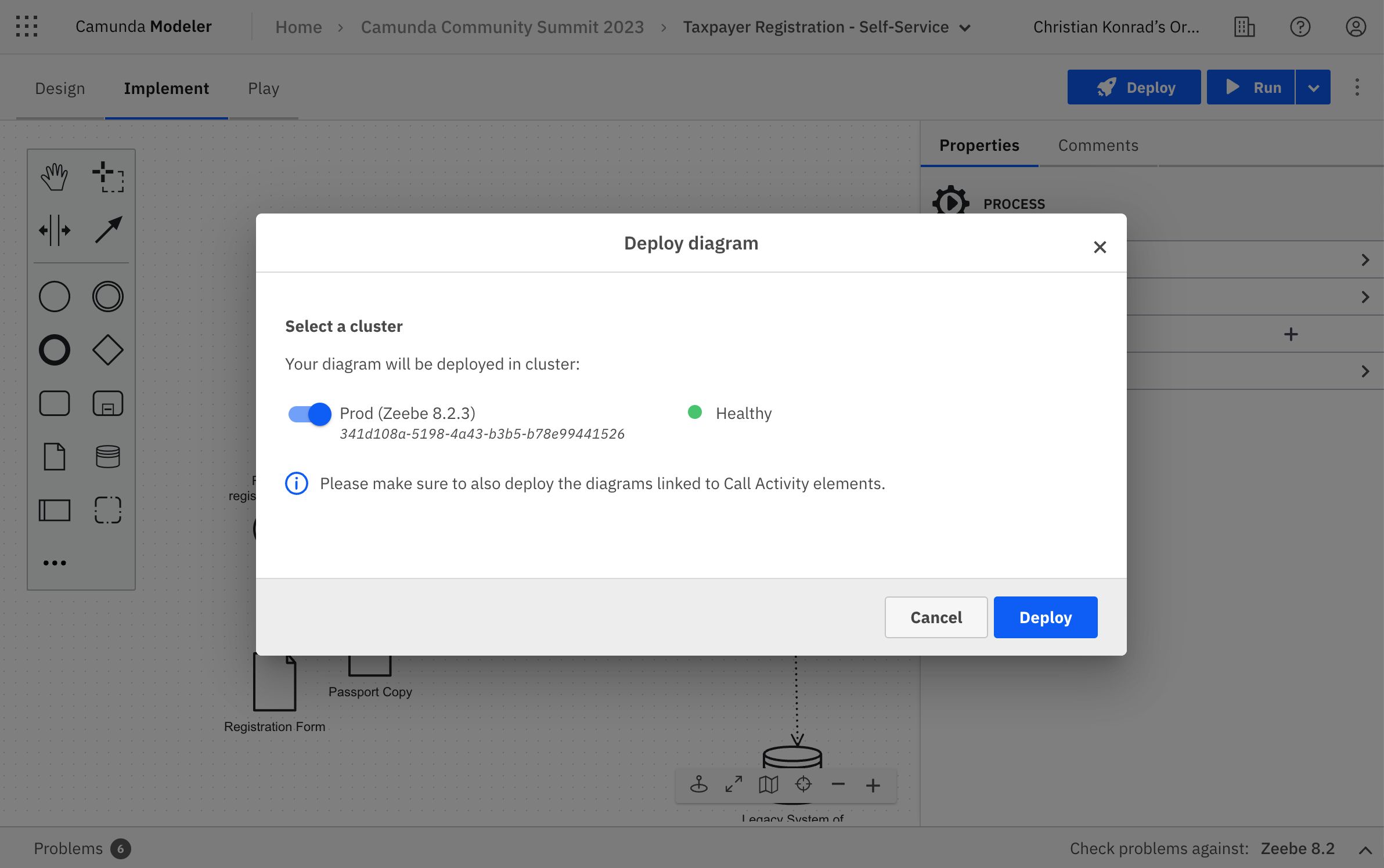Create a Start event from the palette
1384x868 pixels.
[x=55, y=296]
